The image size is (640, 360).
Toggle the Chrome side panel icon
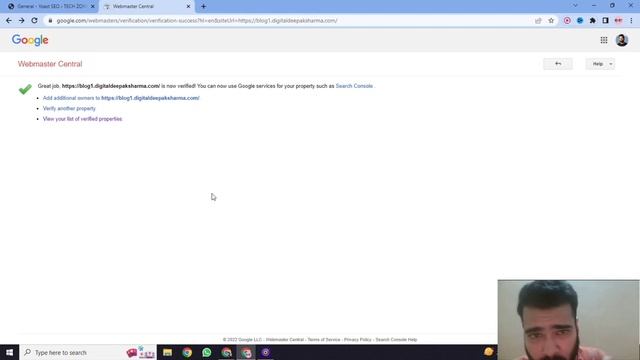[x=605, y=20]
